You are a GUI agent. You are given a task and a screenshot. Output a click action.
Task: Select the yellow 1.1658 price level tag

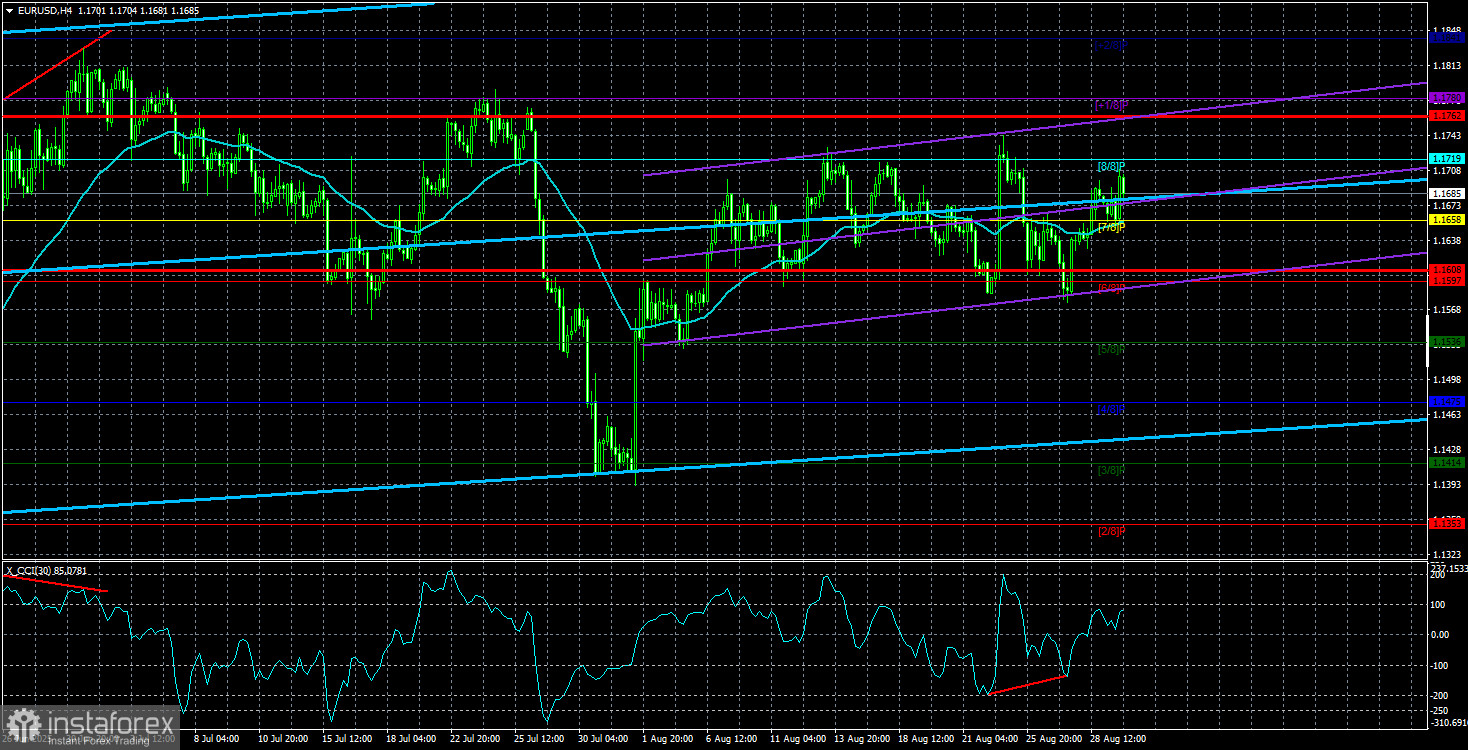[1447, 218]
